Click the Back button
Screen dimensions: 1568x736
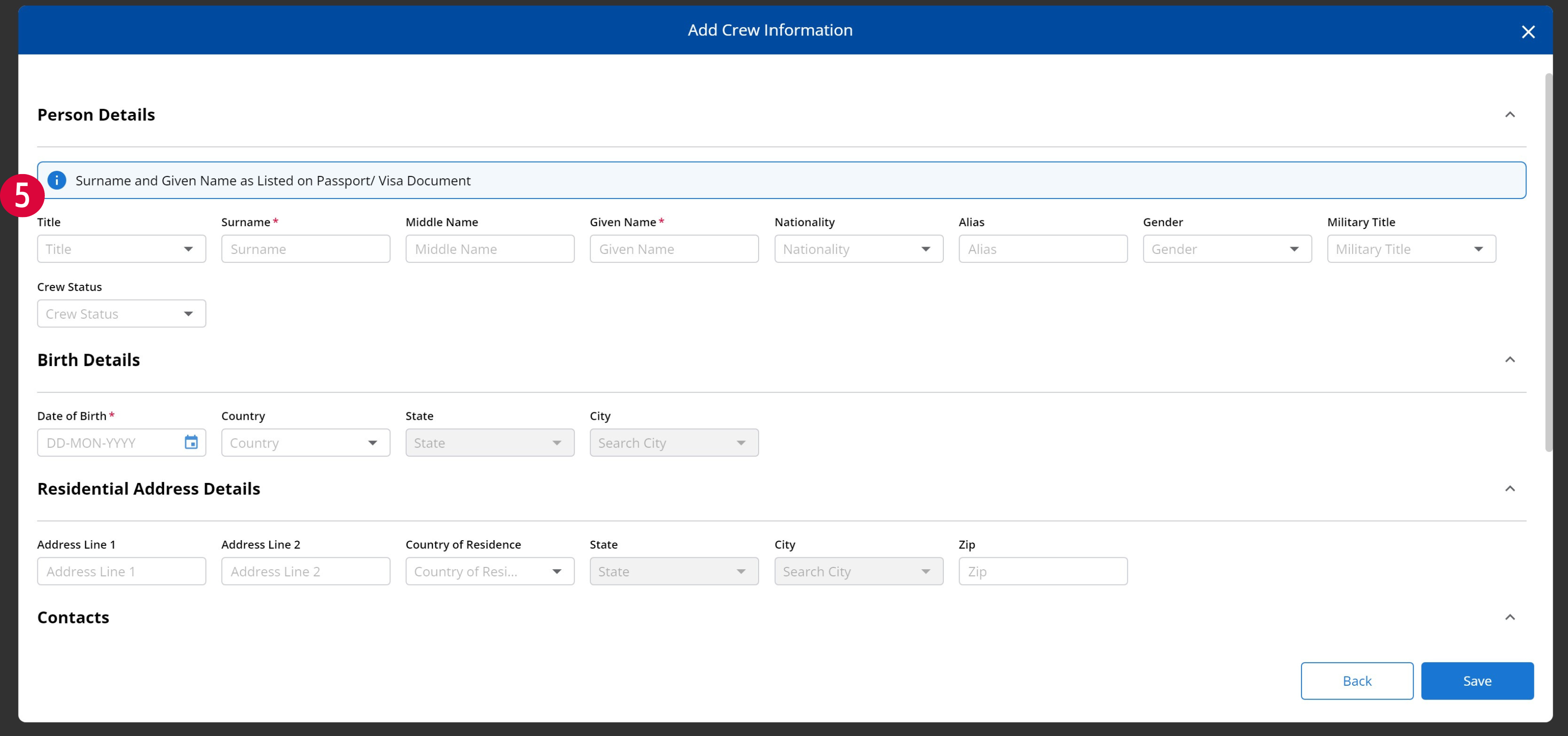(1357, 681)
